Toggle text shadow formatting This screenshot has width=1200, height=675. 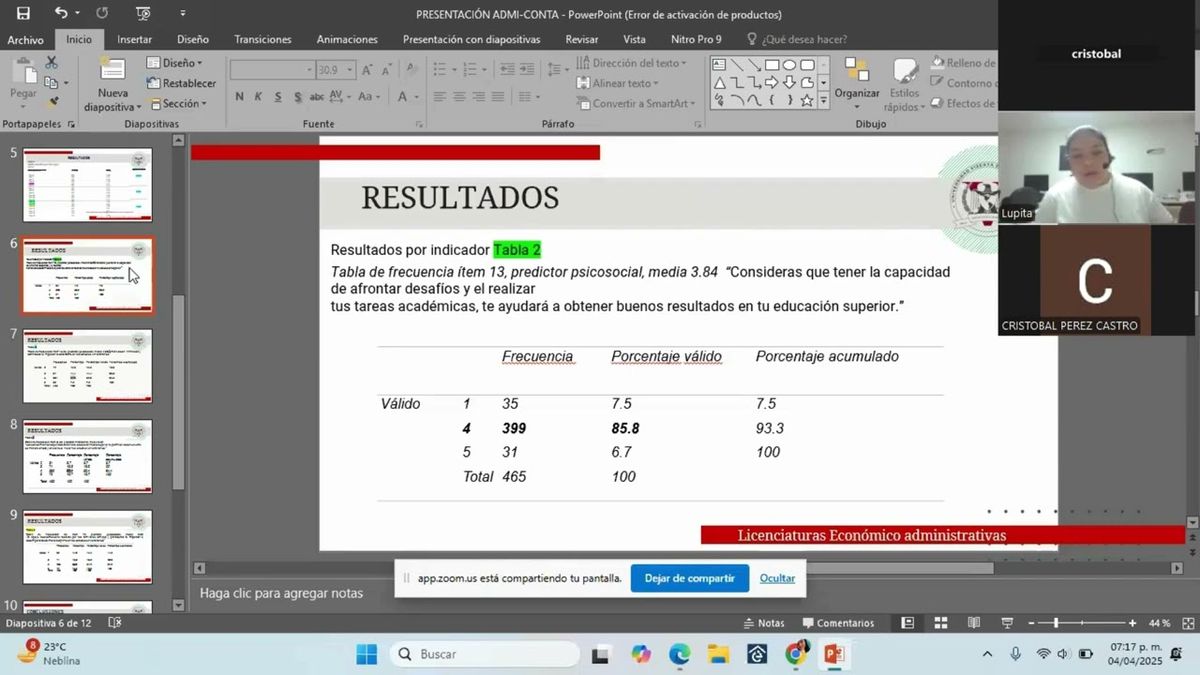(x=297, y=97)
